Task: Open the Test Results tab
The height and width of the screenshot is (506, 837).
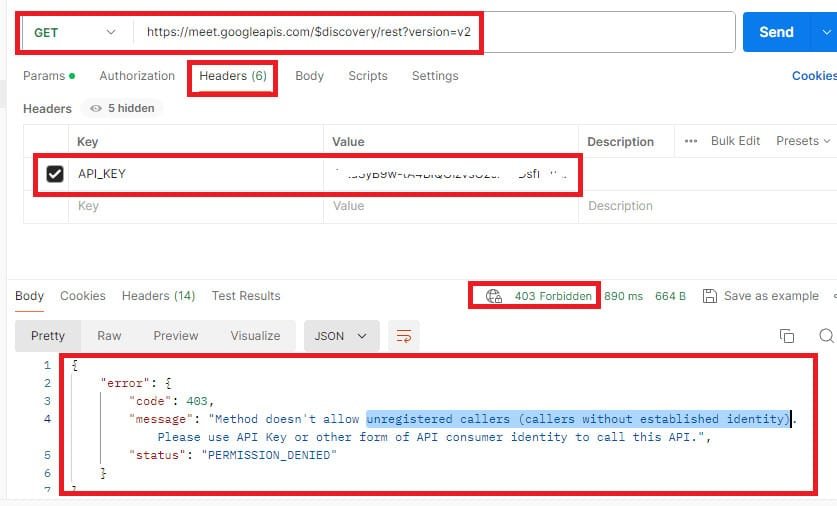Action: point(246,296)
